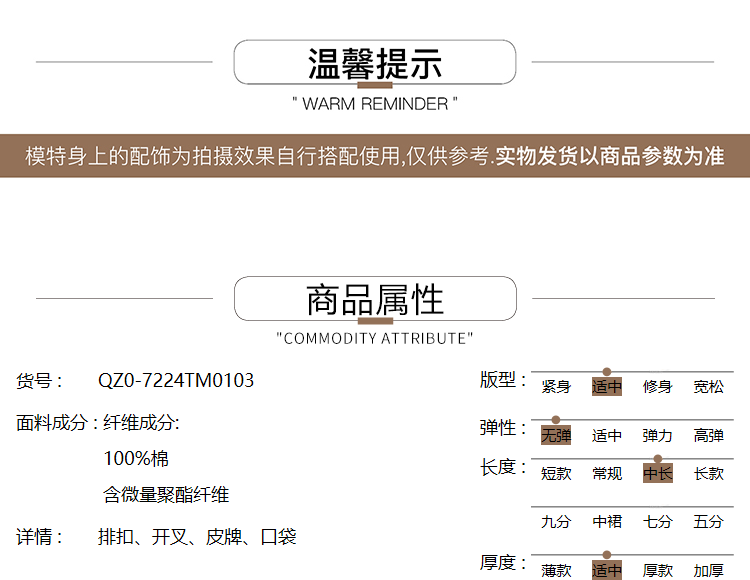Viewport: 750px width, 580px height.
Task: Pick the highlighted 无弹 elasticity option
Action: coord(556,436)
